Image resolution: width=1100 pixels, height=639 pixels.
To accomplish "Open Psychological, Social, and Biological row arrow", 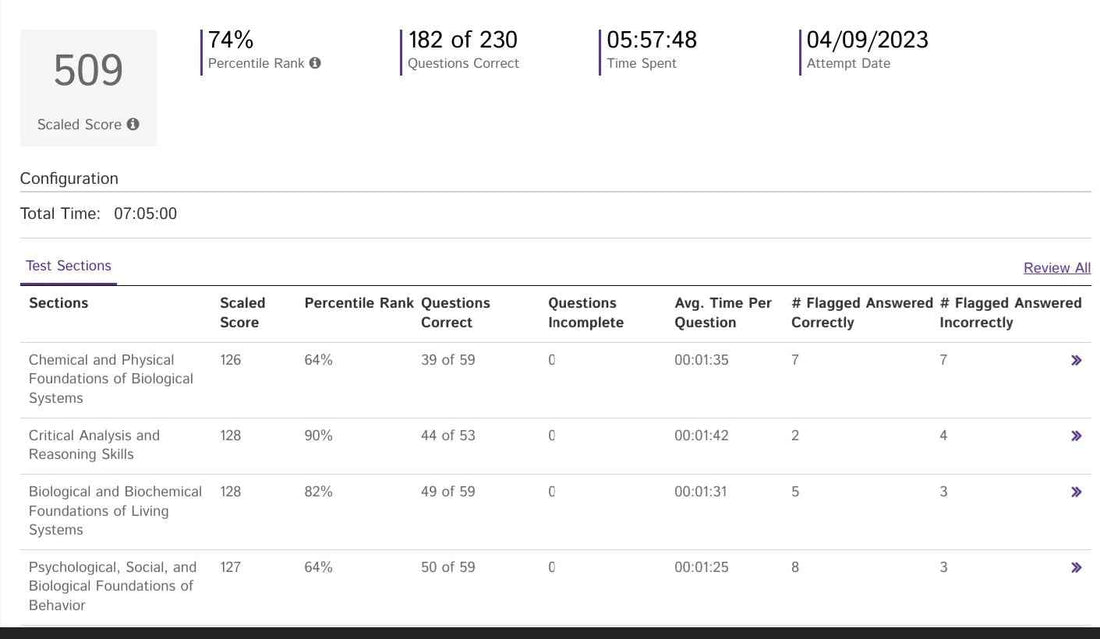I will [x=1076, y=568].
